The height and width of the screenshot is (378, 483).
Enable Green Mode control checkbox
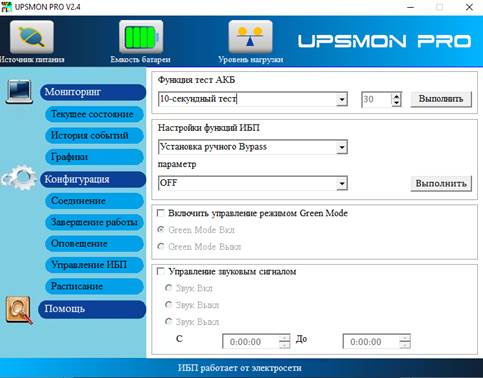pos(161,213)
